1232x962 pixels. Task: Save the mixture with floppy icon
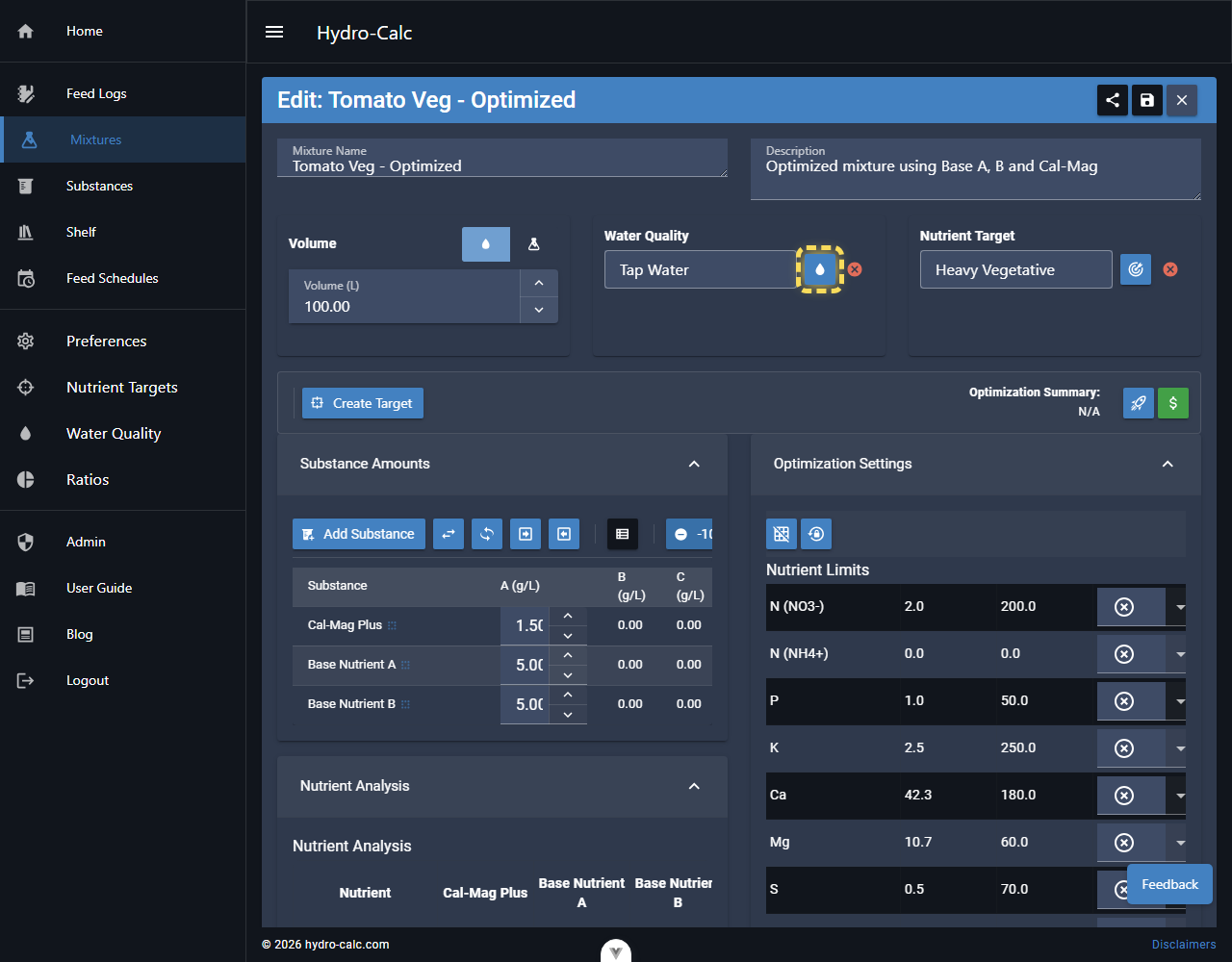[1147, 100]
